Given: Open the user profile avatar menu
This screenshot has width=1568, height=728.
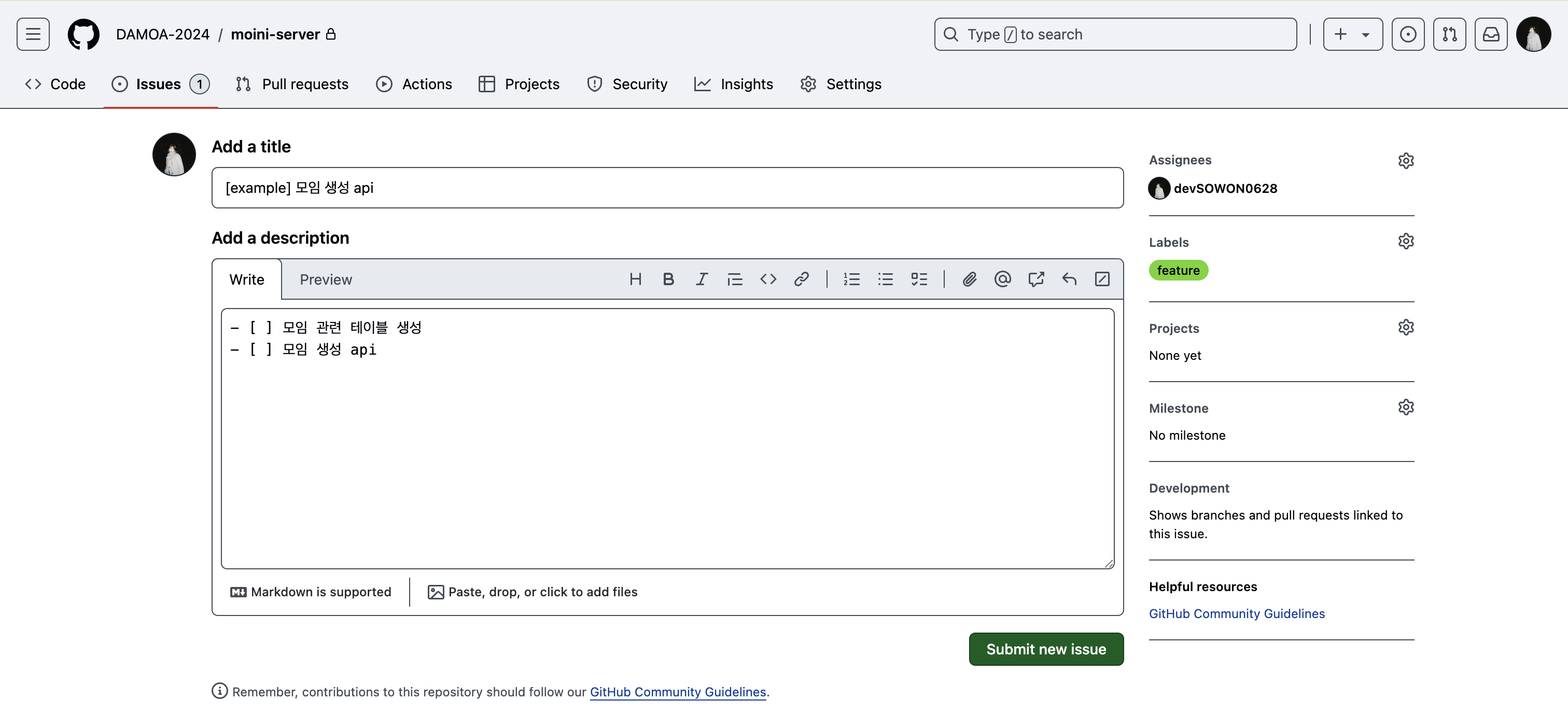Looking at the screenshot, I should click(1533, 34).
